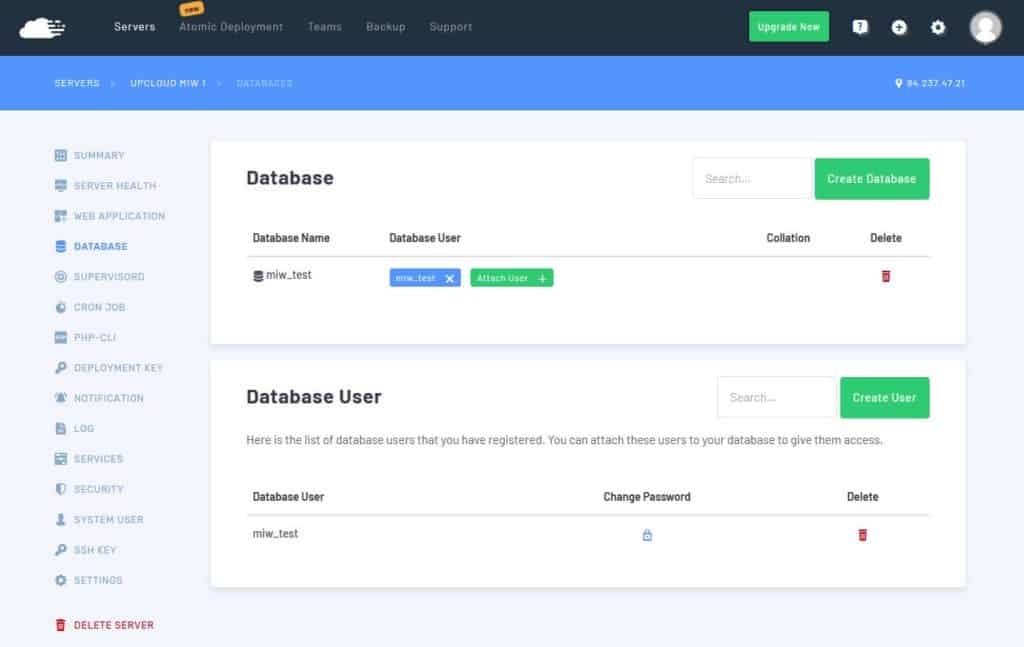Click the location pin beside the IP address
Screen dimensions: 1024x647
click(x=899, y=83)
